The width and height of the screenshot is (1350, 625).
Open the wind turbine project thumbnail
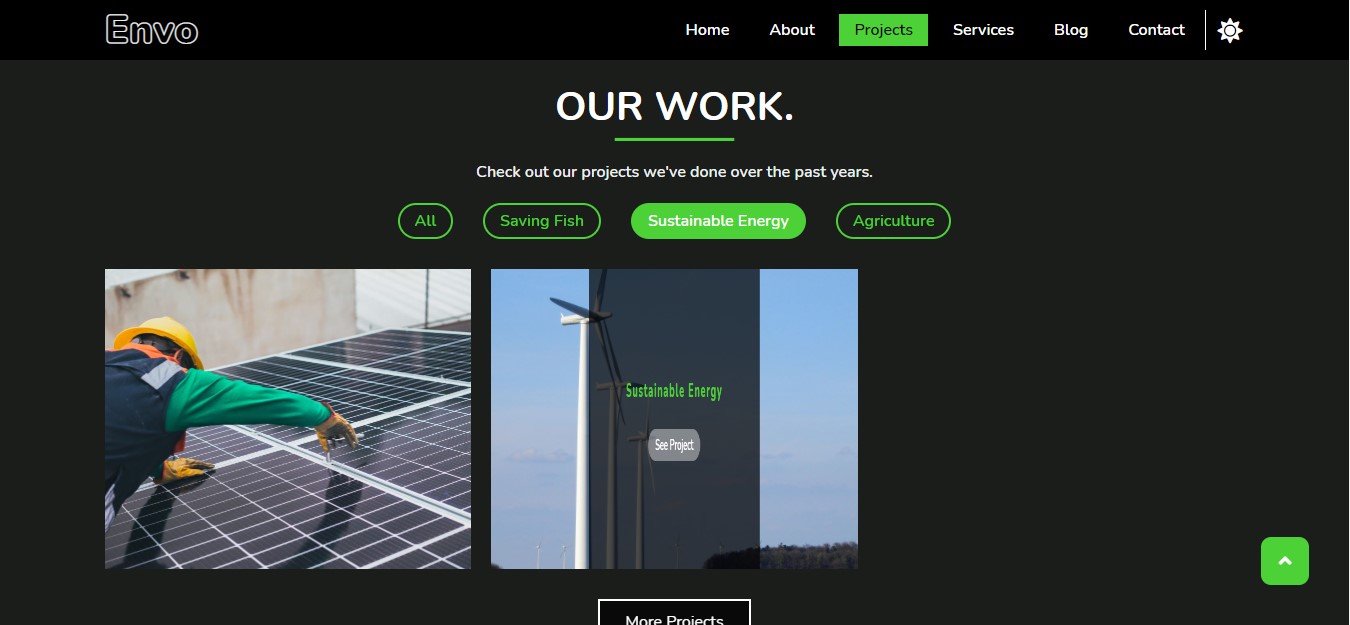click(674, 419)
